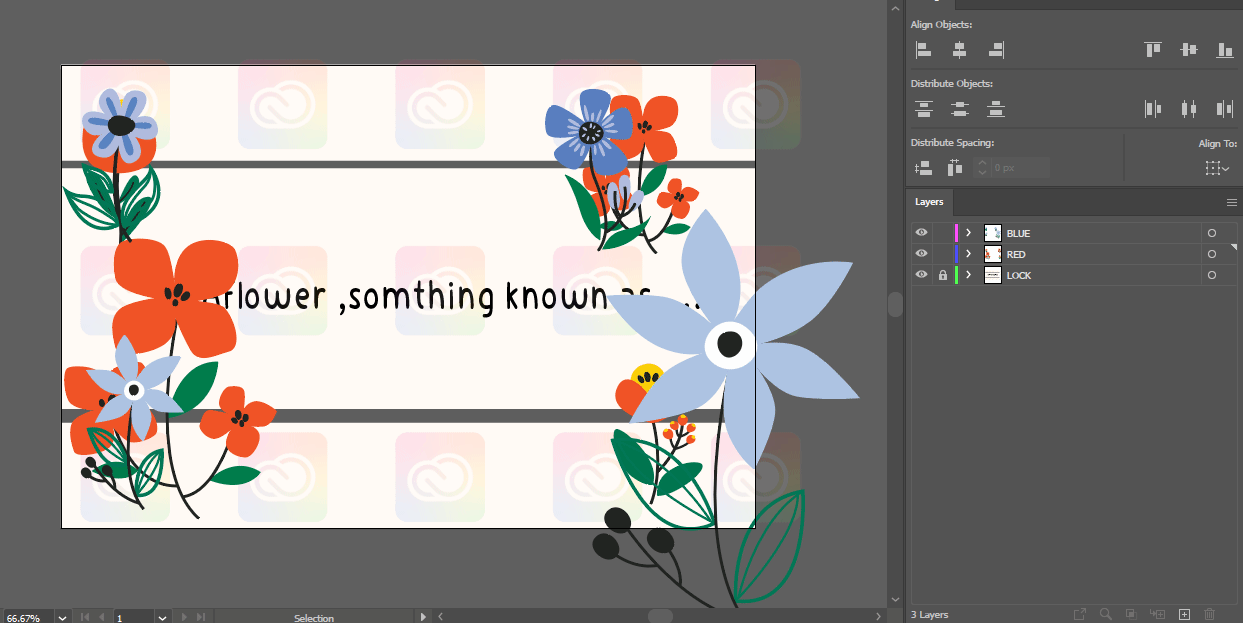Screen dimensions: 1243x623
Task: Click the scroll right arrow
Action: pos(879,617)
